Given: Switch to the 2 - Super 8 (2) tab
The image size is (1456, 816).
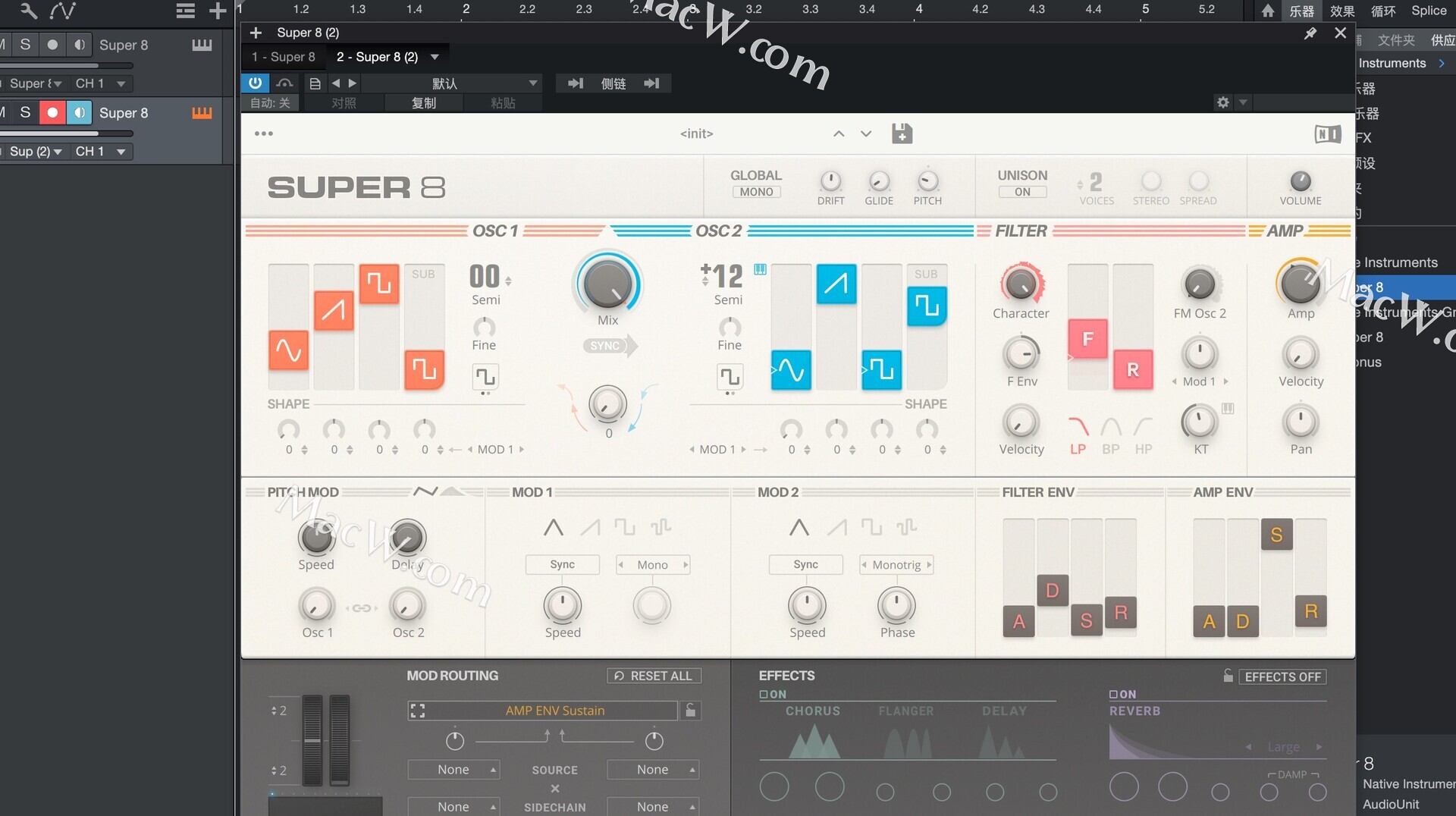Looking at the screenshot, I should [x=377, y=57].
